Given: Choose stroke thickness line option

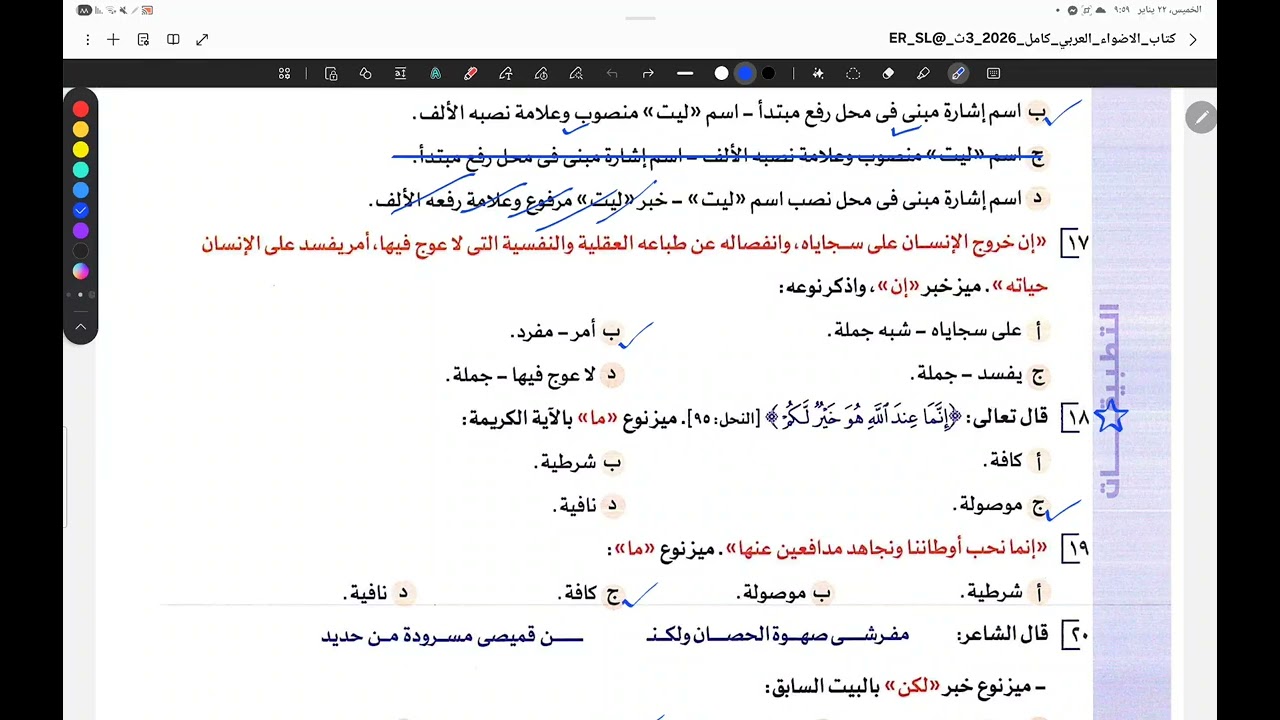Looking at the screenshot, I should point(685,73).
